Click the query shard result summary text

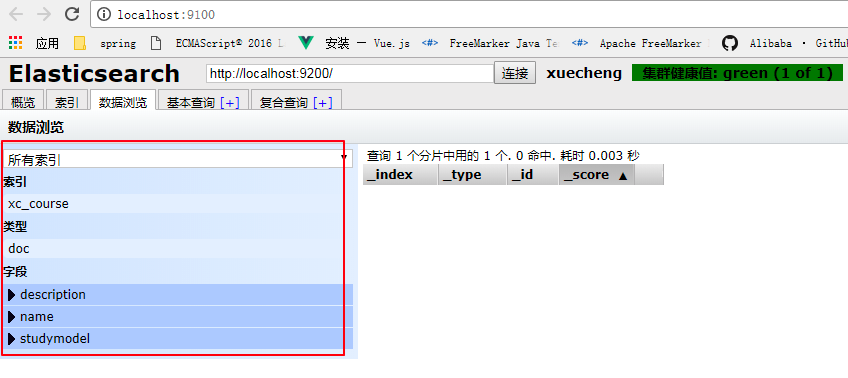click(x=503, y=156)
